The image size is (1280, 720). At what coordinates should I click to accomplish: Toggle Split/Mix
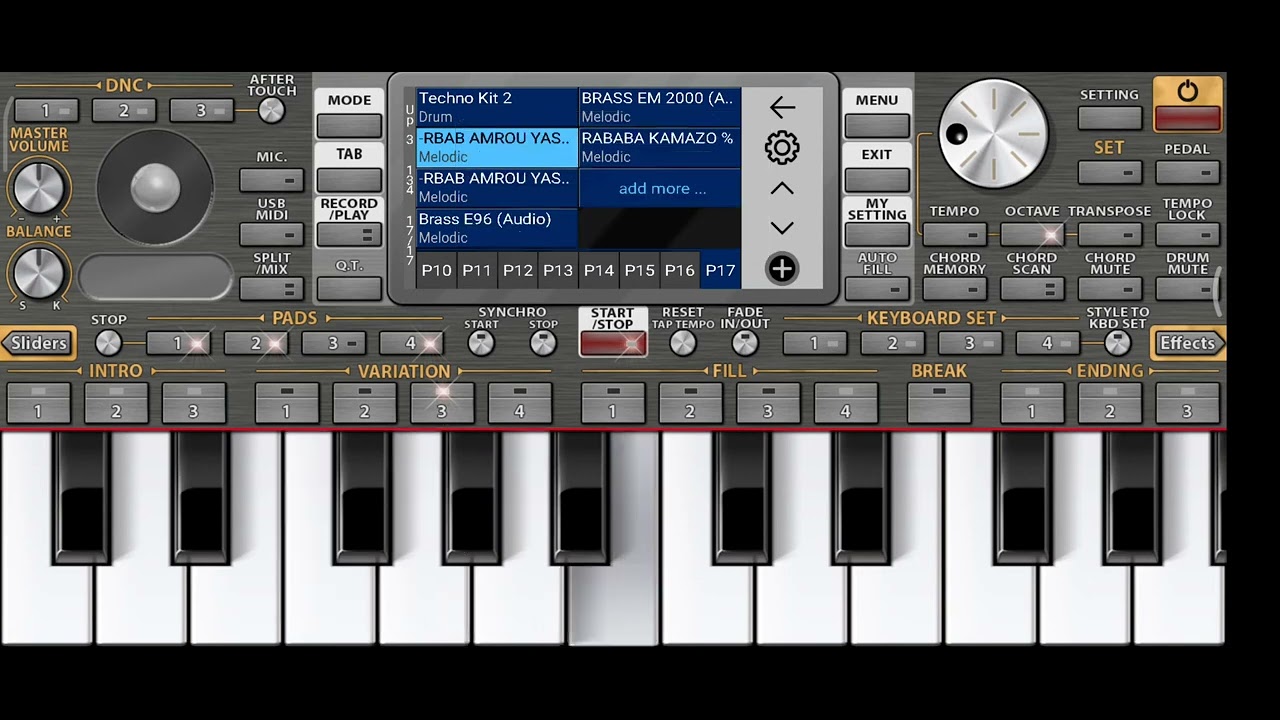(272, 289)
